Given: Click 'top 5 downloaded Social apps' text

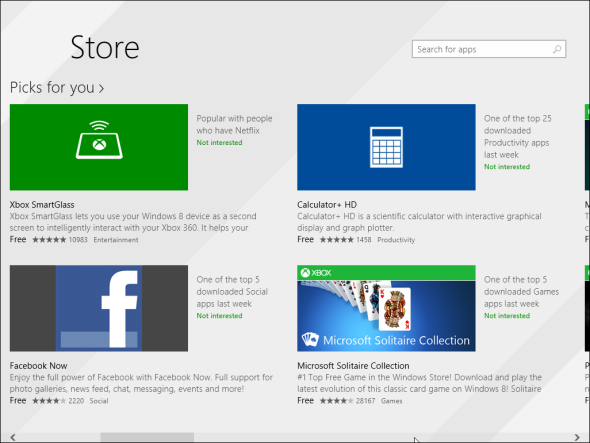Looking at the screenshot, I should pyautogui.click(x=232, y=292).
